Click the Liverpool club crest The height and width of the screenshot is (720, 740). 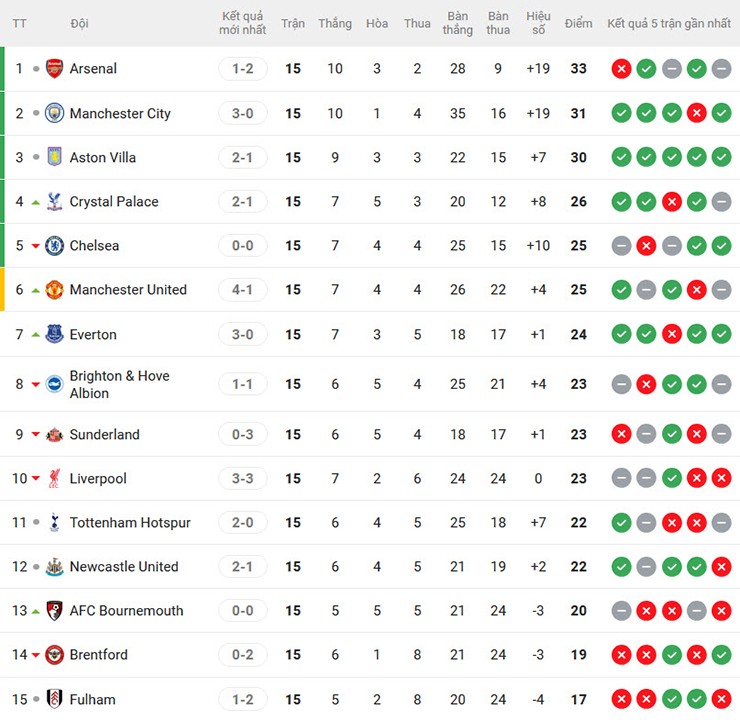54,479
